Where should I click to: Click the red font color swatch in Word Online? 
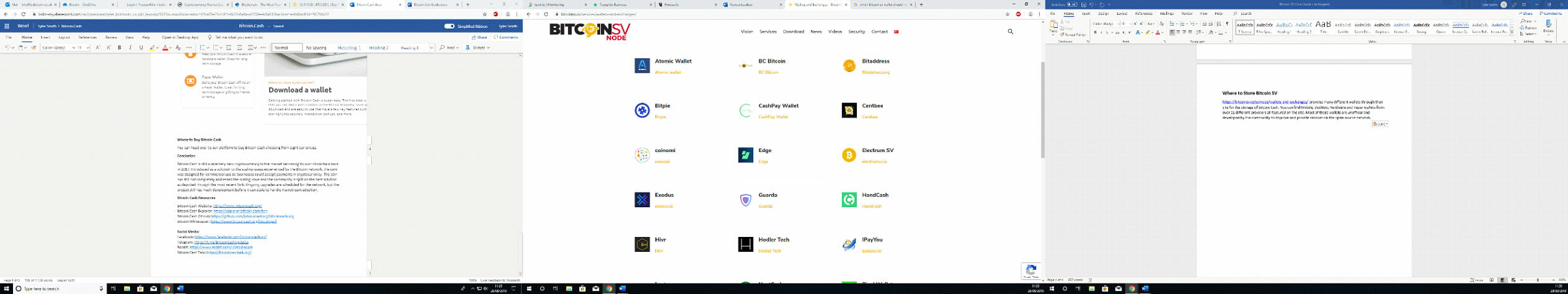[x=166, y=48]
